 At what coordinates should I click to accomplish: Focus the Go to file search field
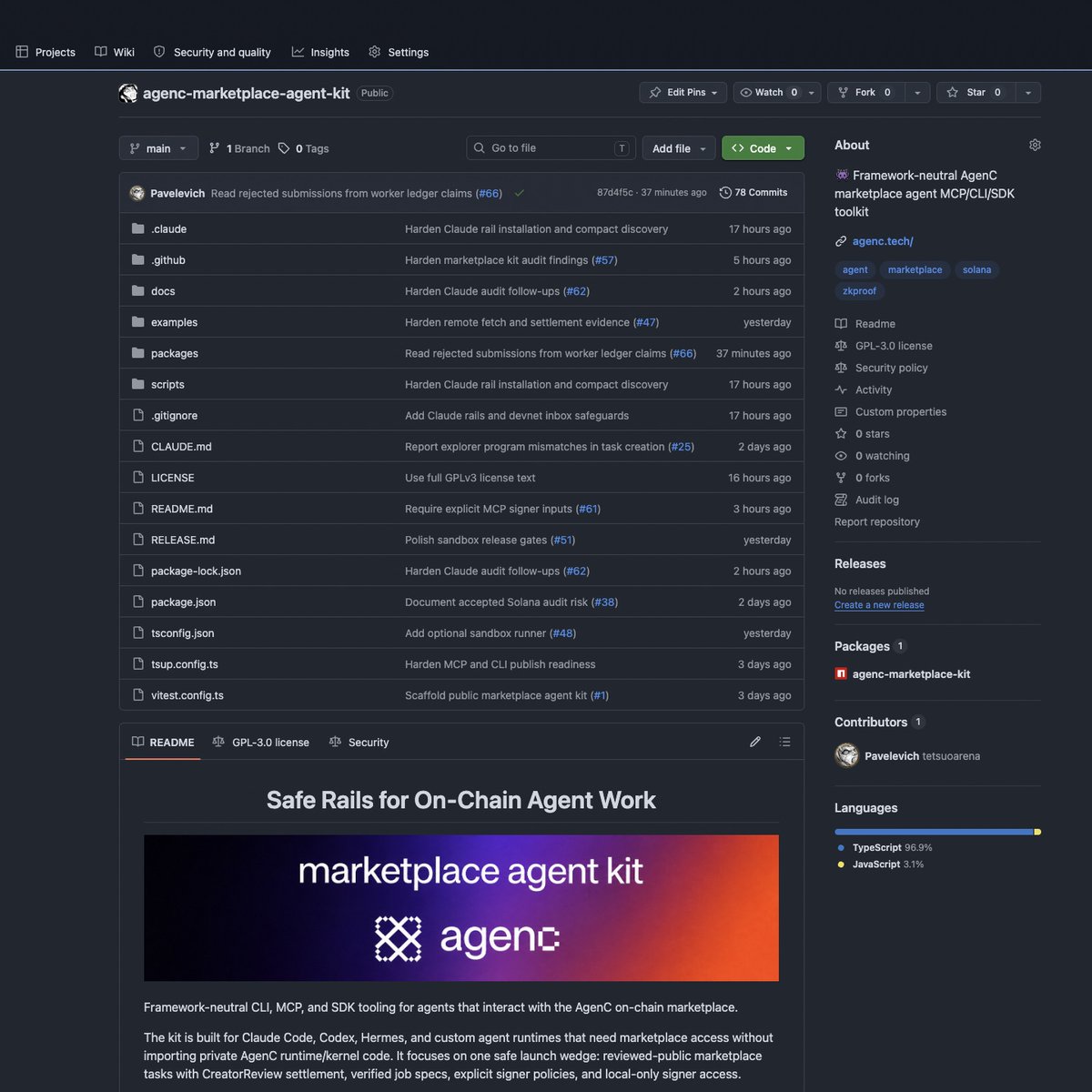click(551, 148)
